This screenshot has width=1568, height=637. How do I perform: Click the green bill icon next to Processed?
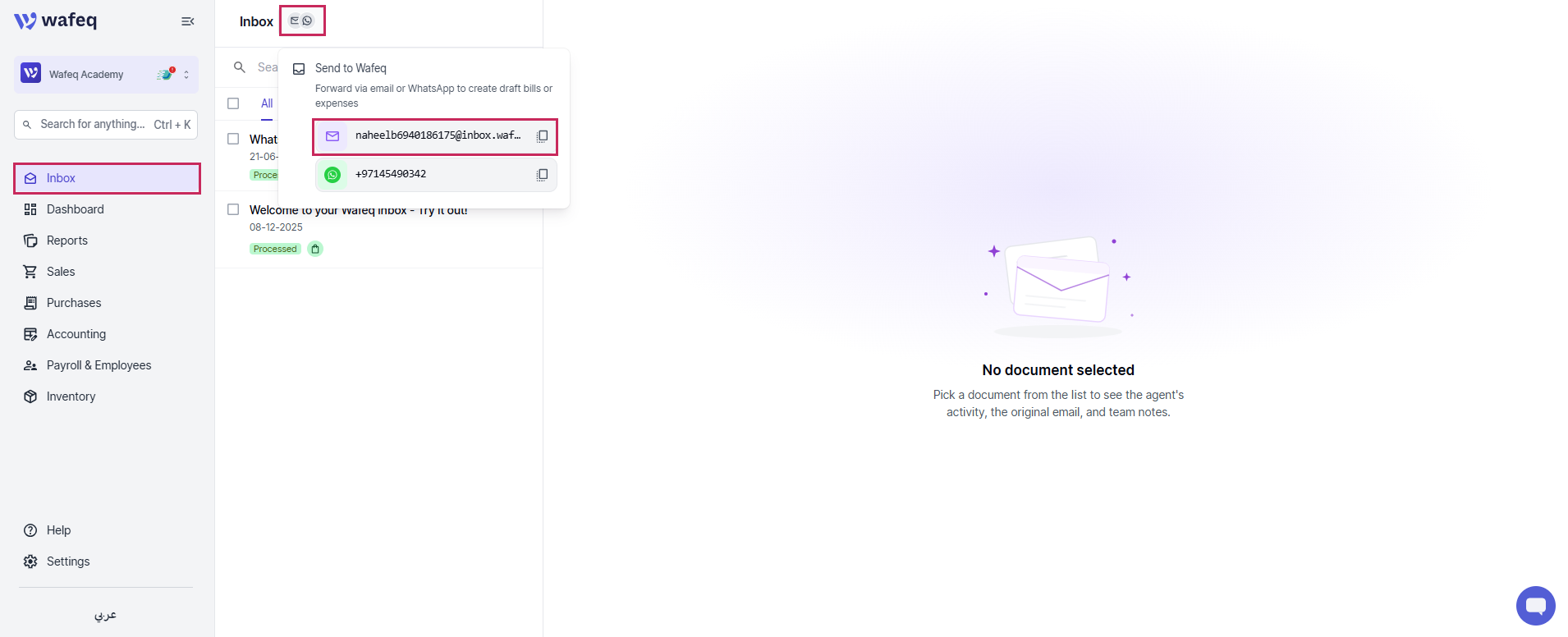point(315,249)
